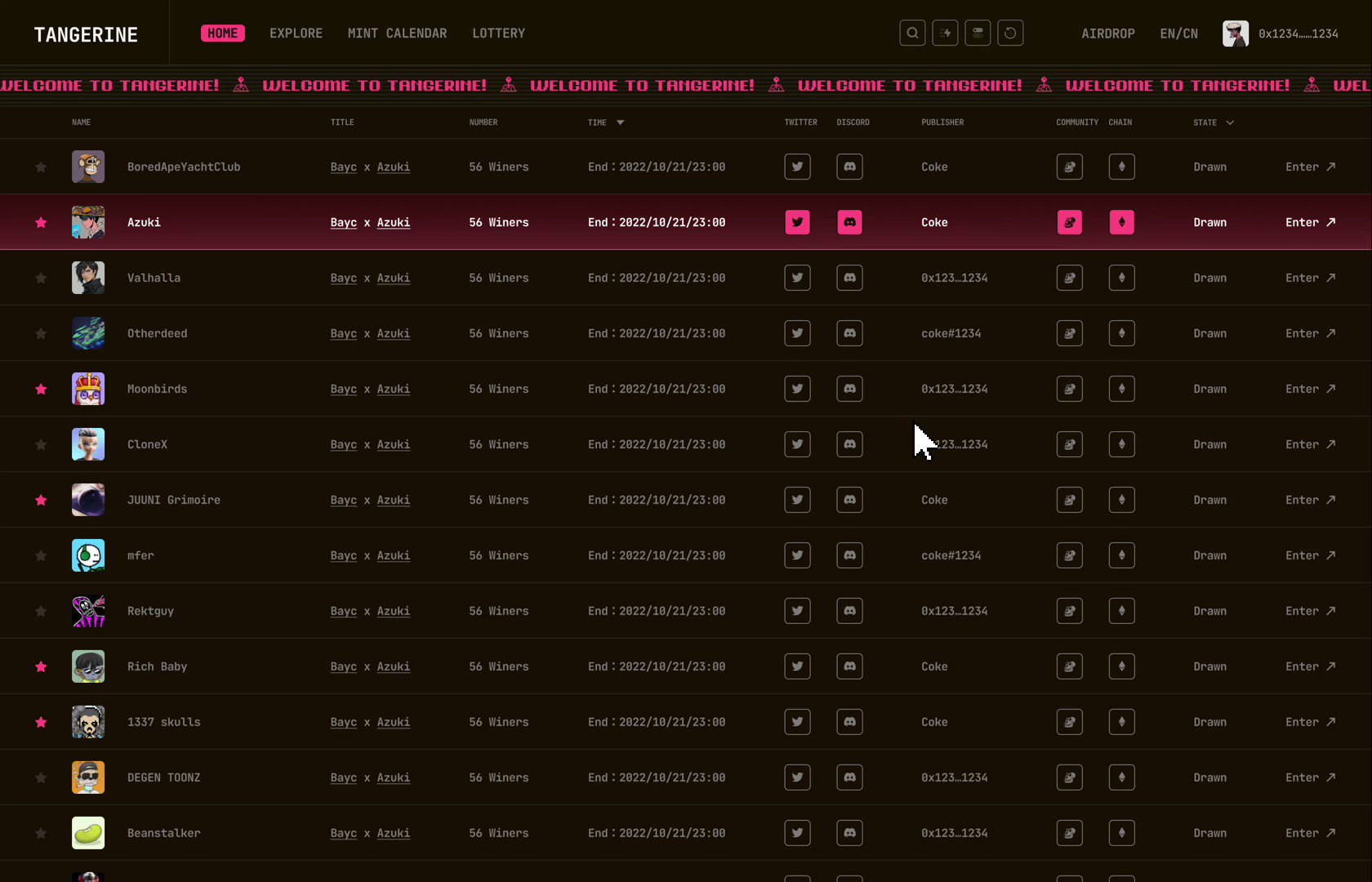Click the Chain icon for CloneX
The width and height of the screenshot is (1372, 882).
point(1122,444)
